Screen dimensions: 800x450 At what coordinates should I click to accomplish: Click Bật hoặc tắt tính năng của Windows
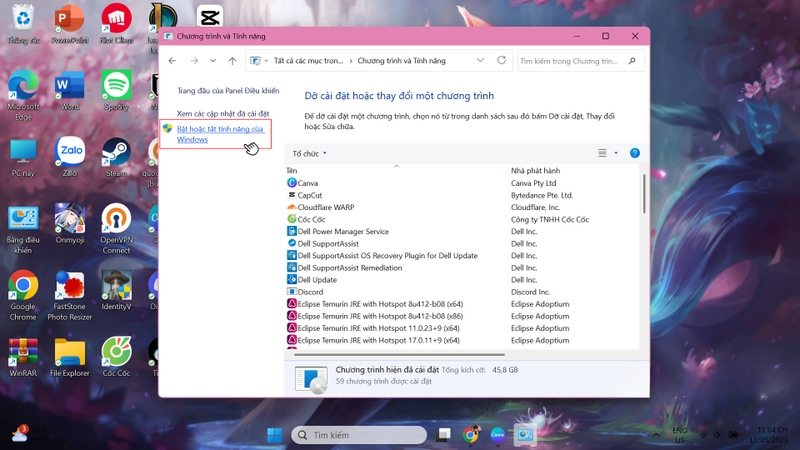(x=220, y=134)
